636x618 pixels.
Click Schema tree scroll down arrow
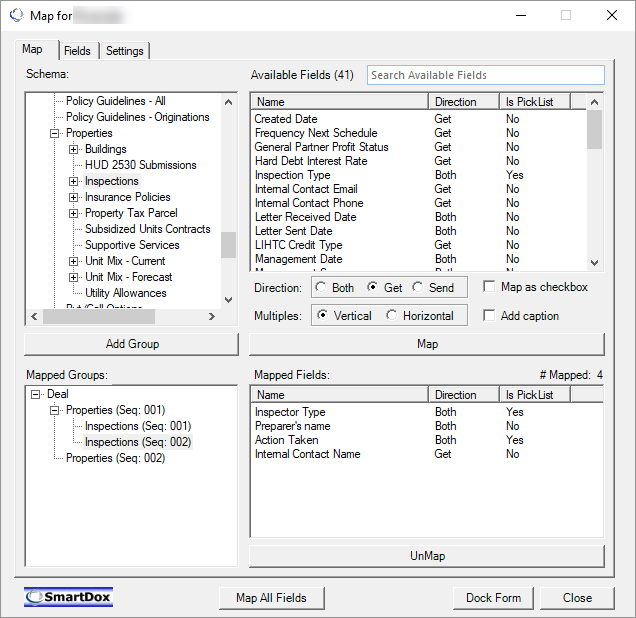(x=228, y=300)
